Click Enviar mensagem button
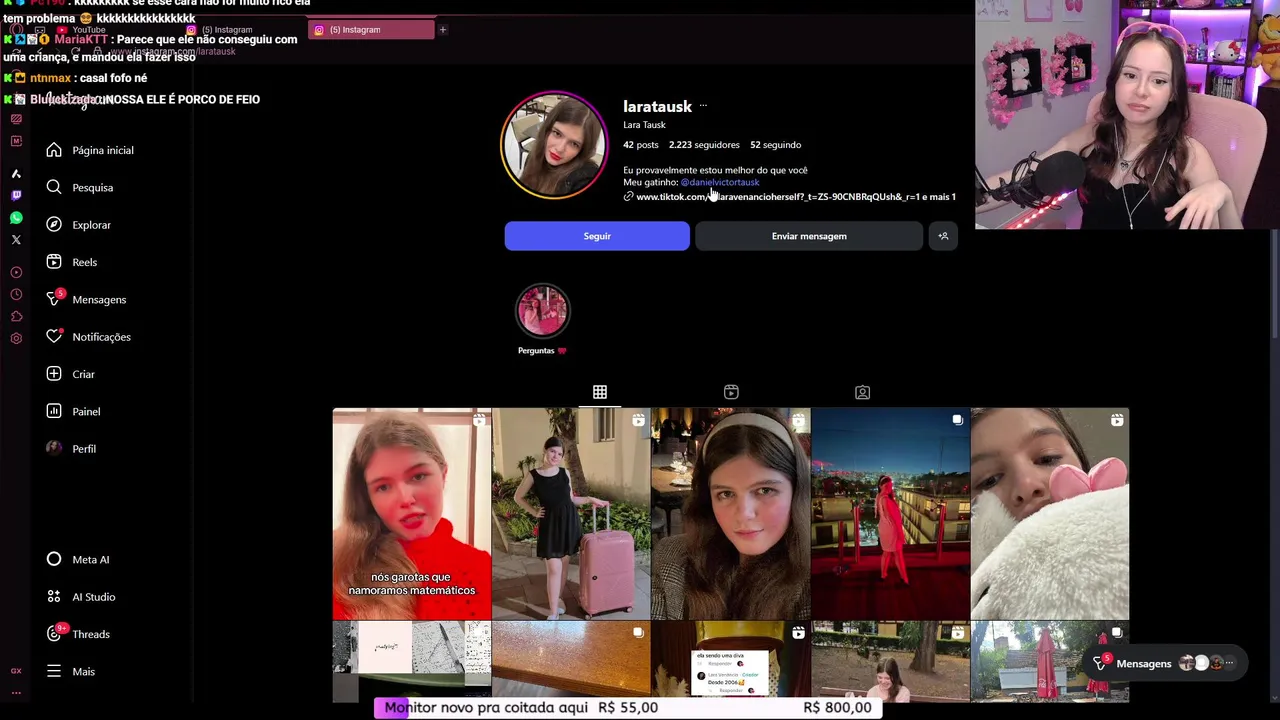The height and width of the screenshot is (720, 1280). (809, 236)
